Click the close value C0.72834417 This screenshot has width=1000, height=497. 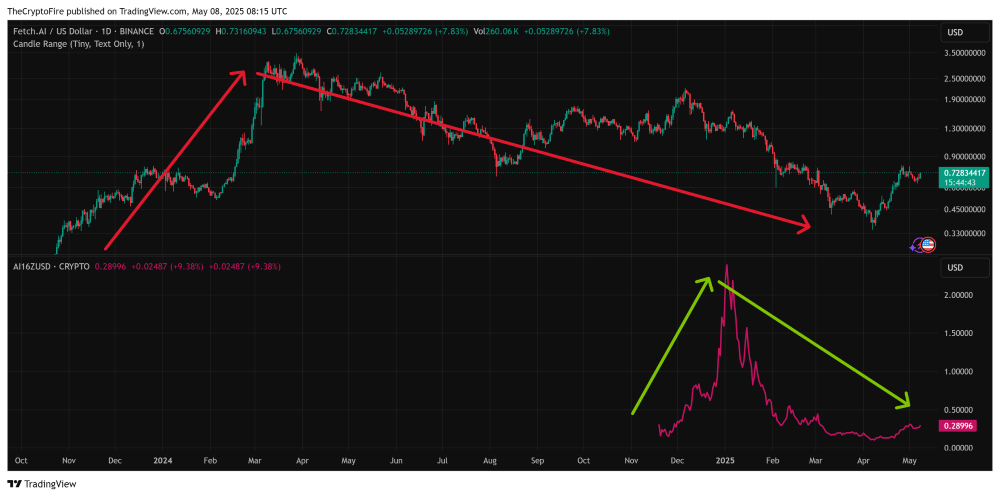click(351, 31)
